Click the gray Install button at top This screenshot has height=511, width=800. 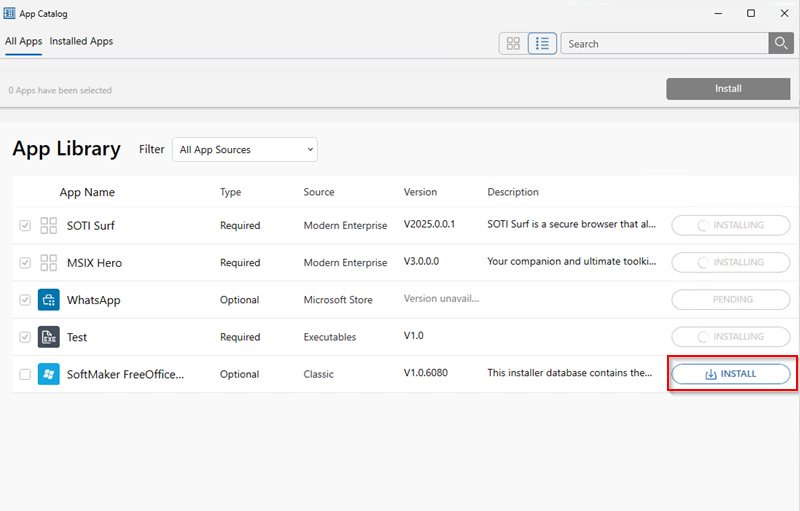coord(728,89)
